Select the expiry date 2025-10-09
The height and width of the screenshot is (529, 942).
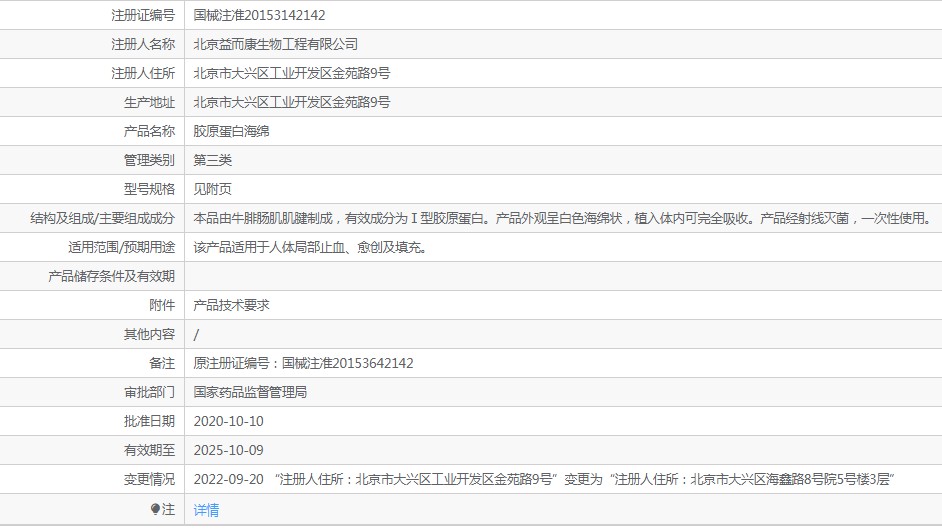[x=228, y=450]
